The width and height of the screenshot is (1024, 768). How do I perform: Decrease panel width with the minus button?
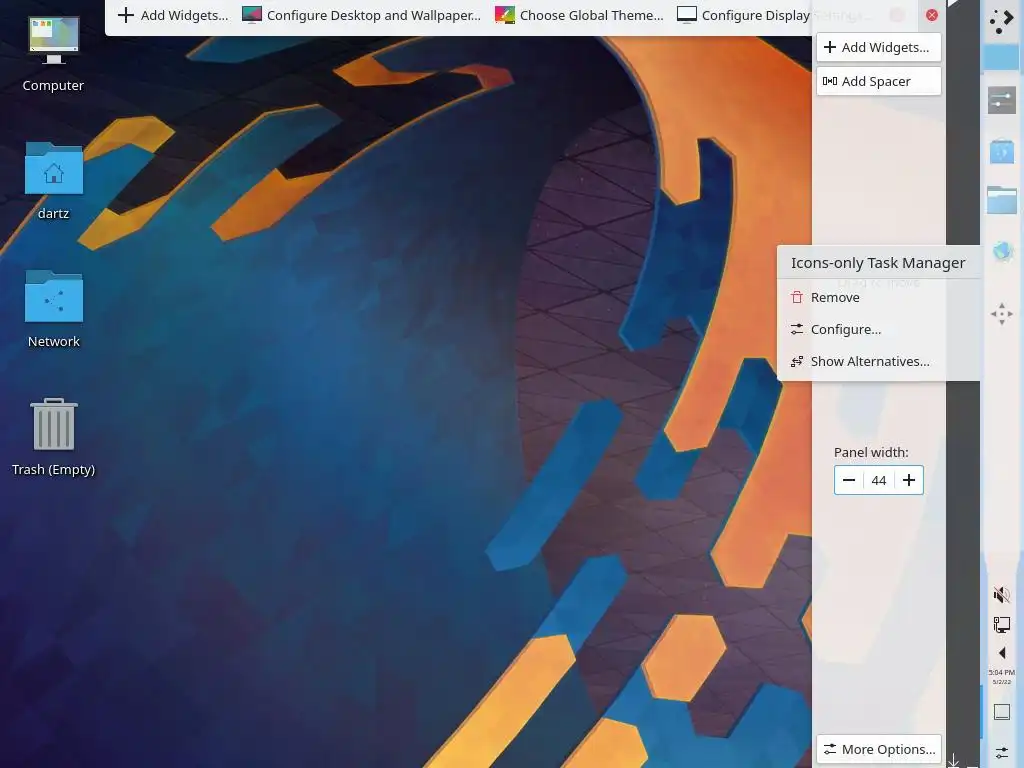[849, 480]
